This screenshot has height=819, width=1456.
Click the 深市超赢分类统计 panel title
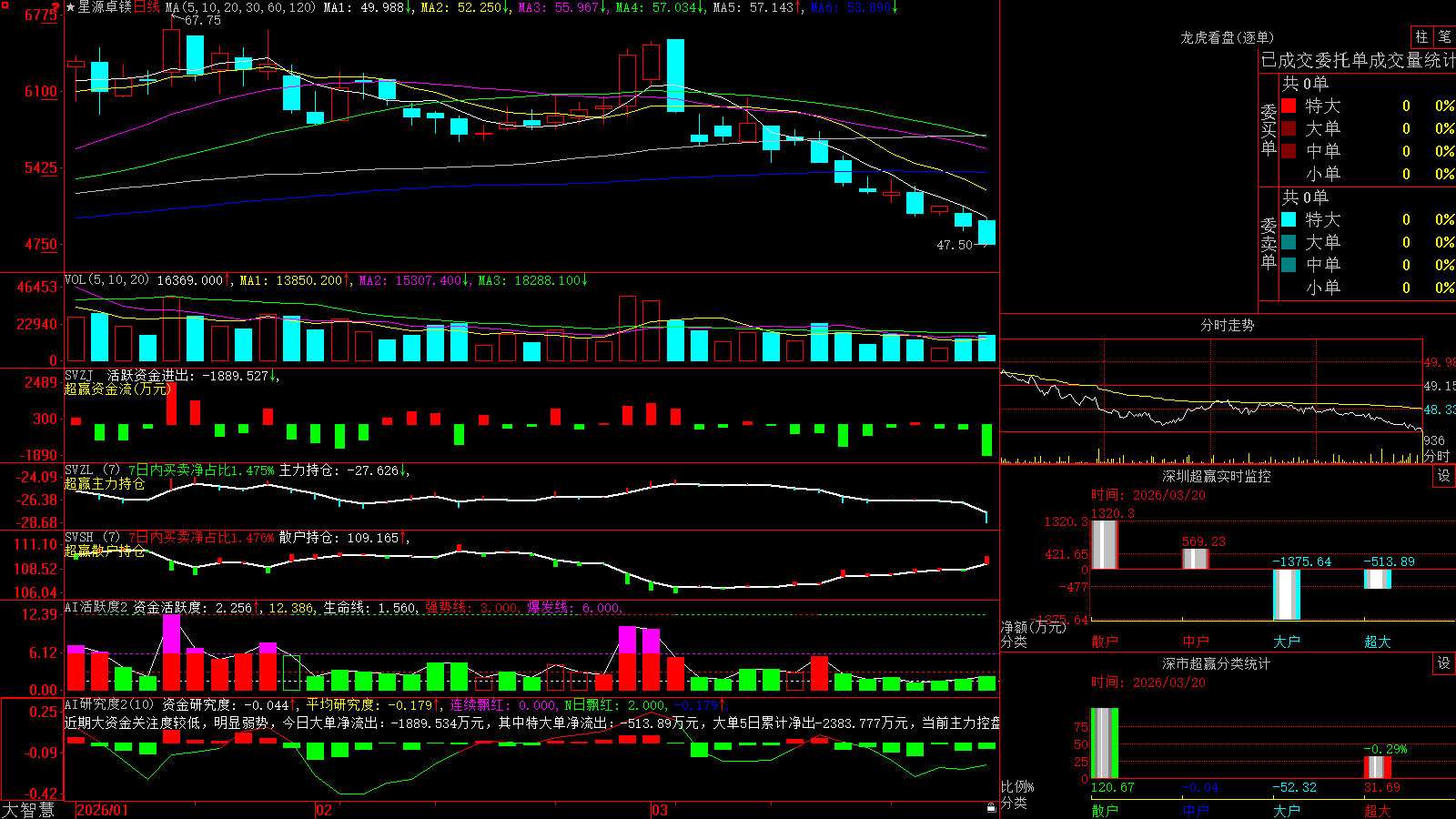pos(1217,663)
